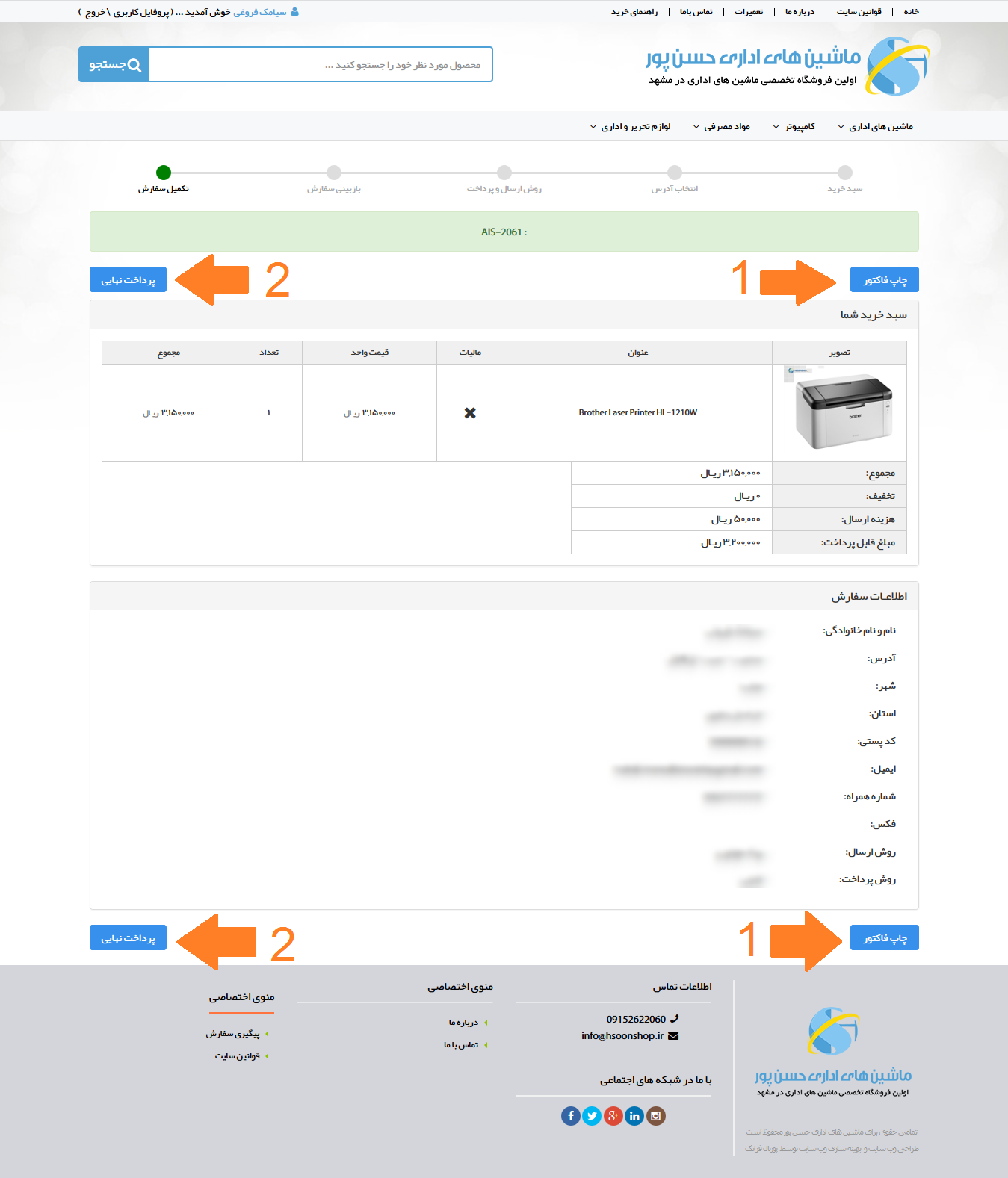Image resolution: width=1008 pixels, height=1178 pixels.
Task: Click the site logo in header
Action: pos(895,67)
